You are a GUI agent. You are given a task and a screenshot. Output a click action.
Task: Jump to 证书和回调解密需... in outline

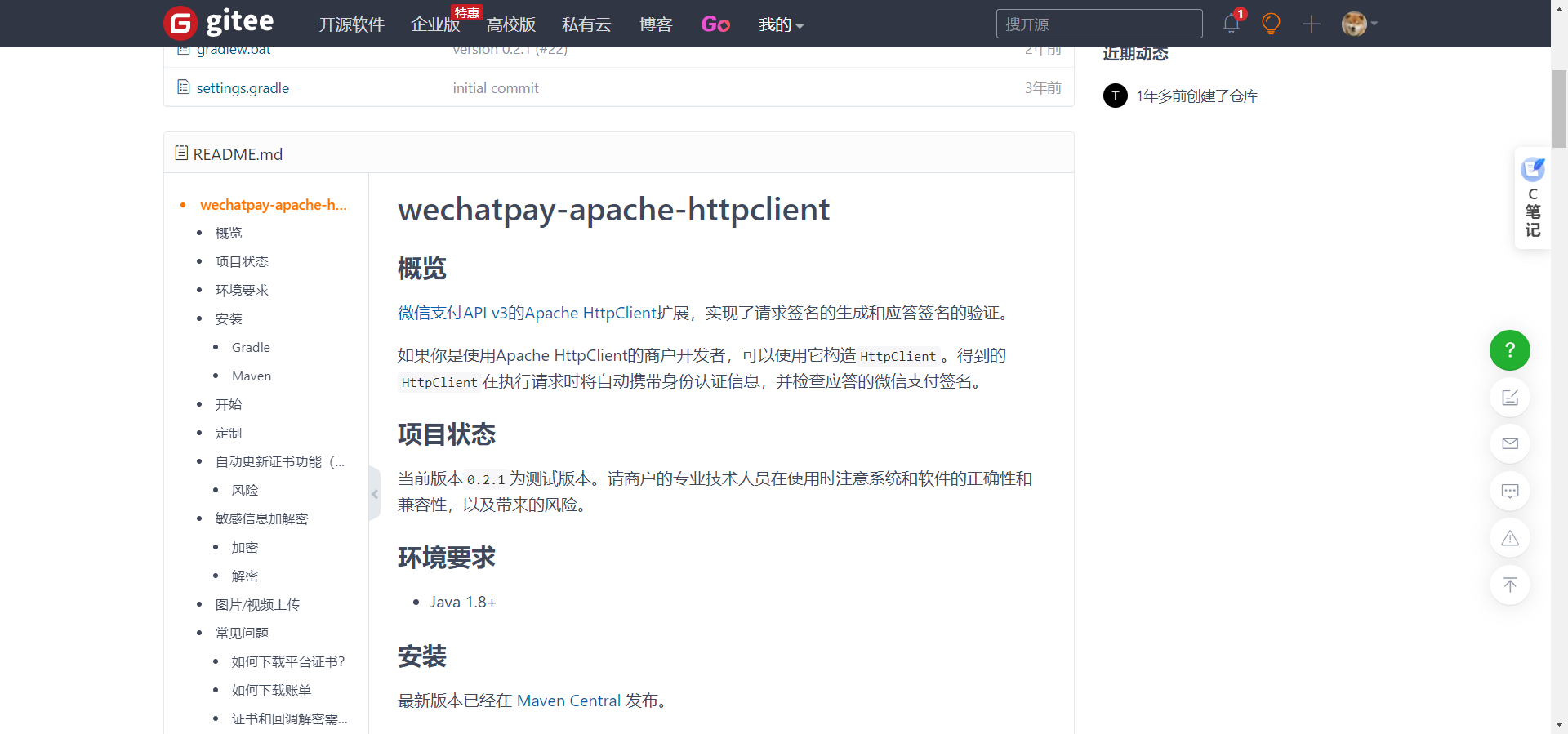tap(290, 718)
